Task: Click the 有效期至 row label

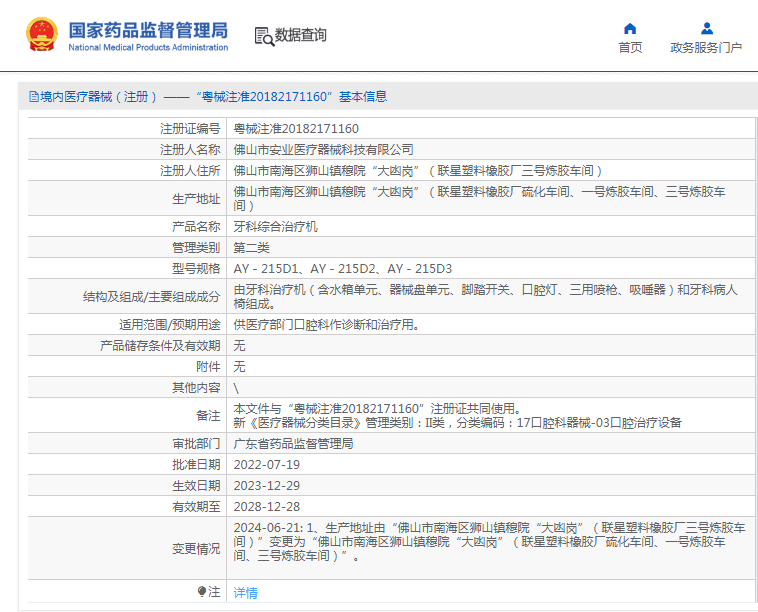Action: (196, 507)
